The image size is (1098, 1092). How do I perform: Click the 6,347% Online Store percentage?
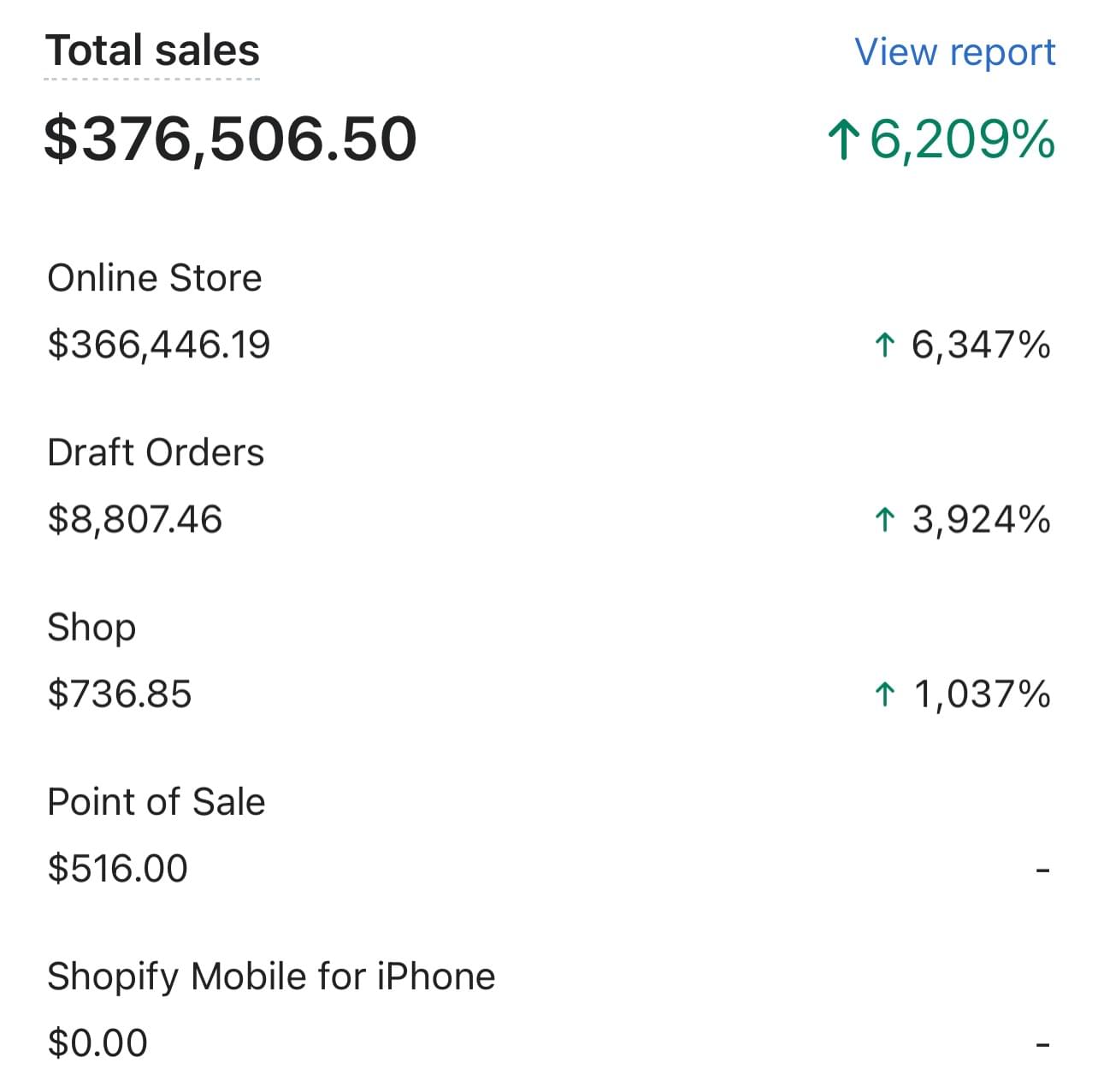pos(981,345)
